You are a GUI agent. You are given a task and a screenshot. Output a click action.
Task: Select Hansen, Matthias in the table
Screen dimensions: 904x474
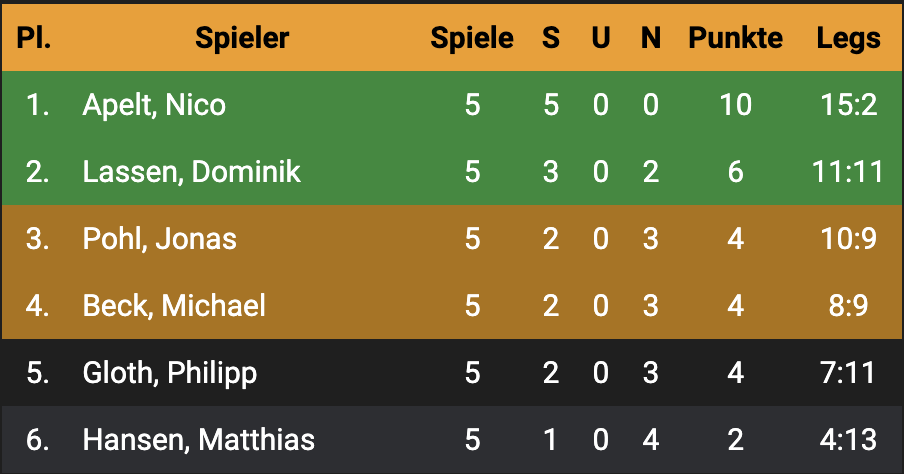coord(198,439)
